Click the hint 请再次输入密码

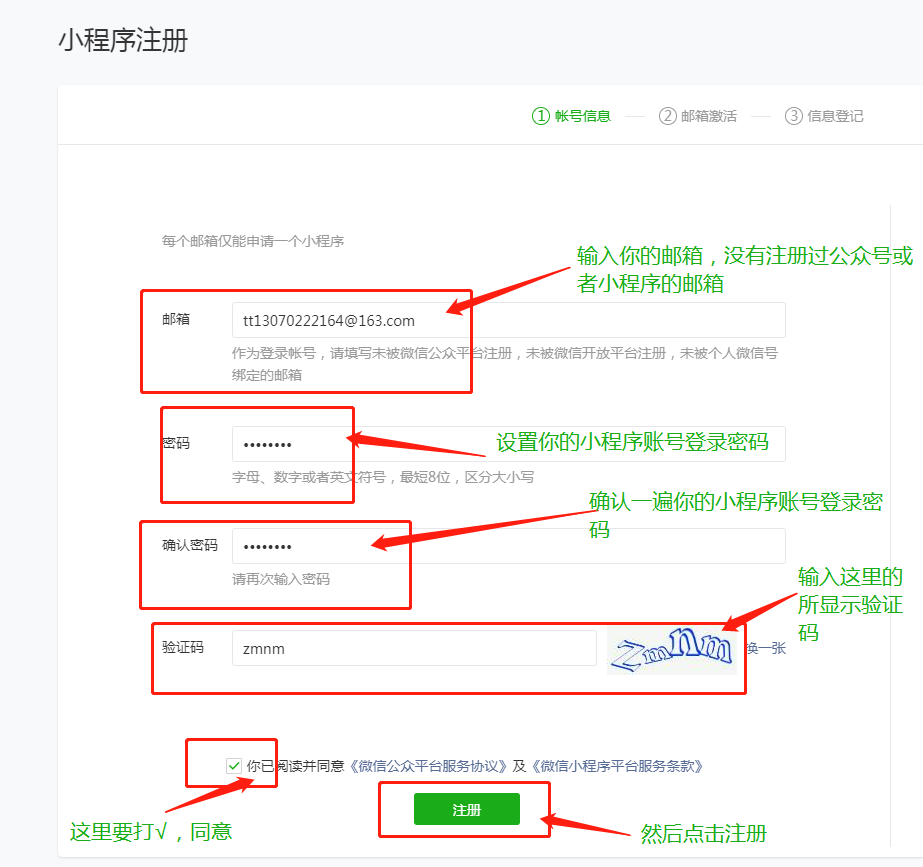click(281, 579)
